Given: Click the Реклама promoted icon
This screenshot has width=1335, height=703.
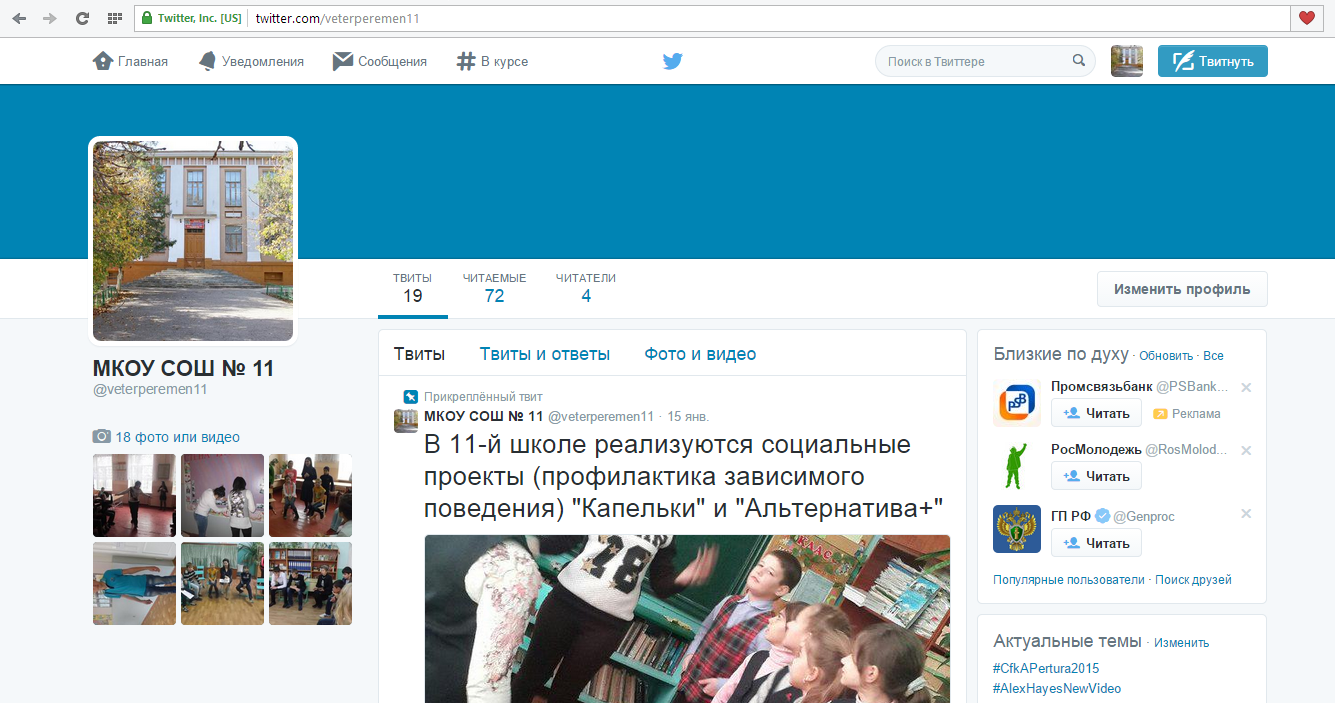Looking at the screenshot, I should (x=1160, y=414).
